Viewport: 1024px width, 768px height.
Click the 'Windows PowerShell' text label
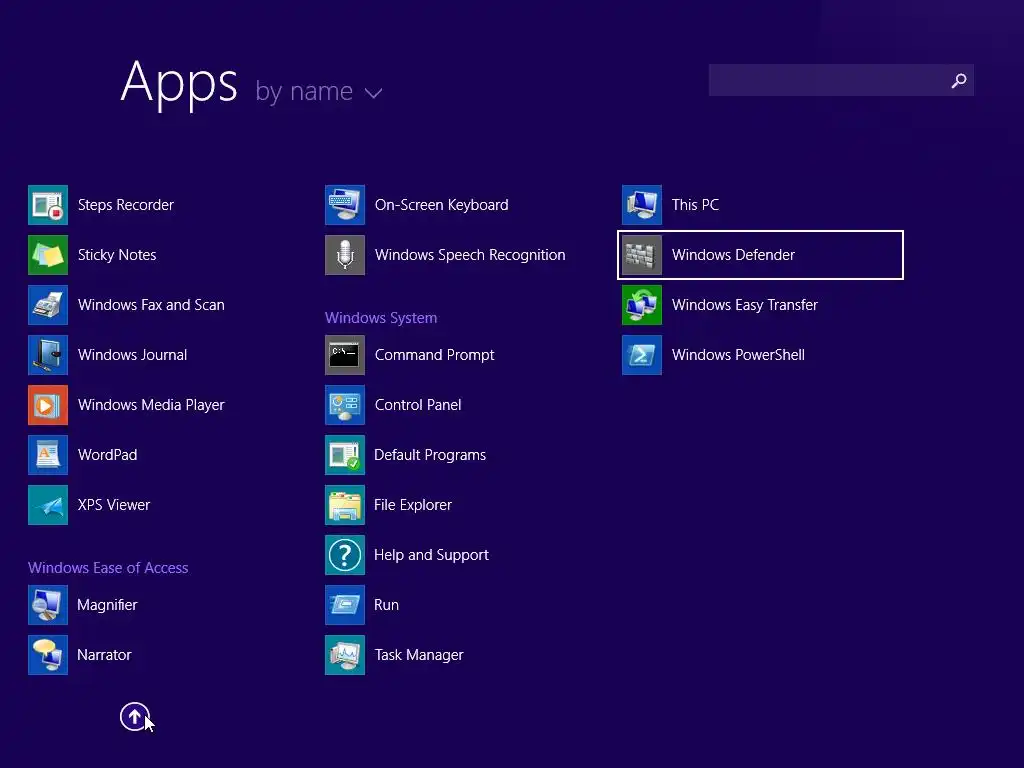739,355
